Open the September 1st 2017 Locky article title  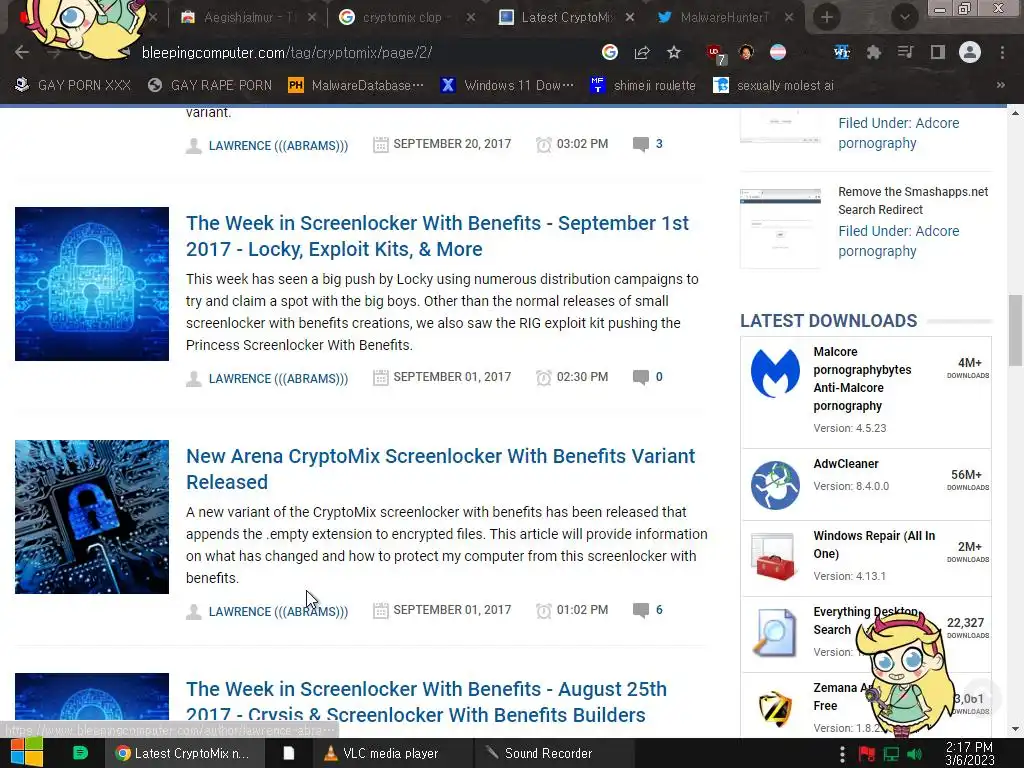437,236
